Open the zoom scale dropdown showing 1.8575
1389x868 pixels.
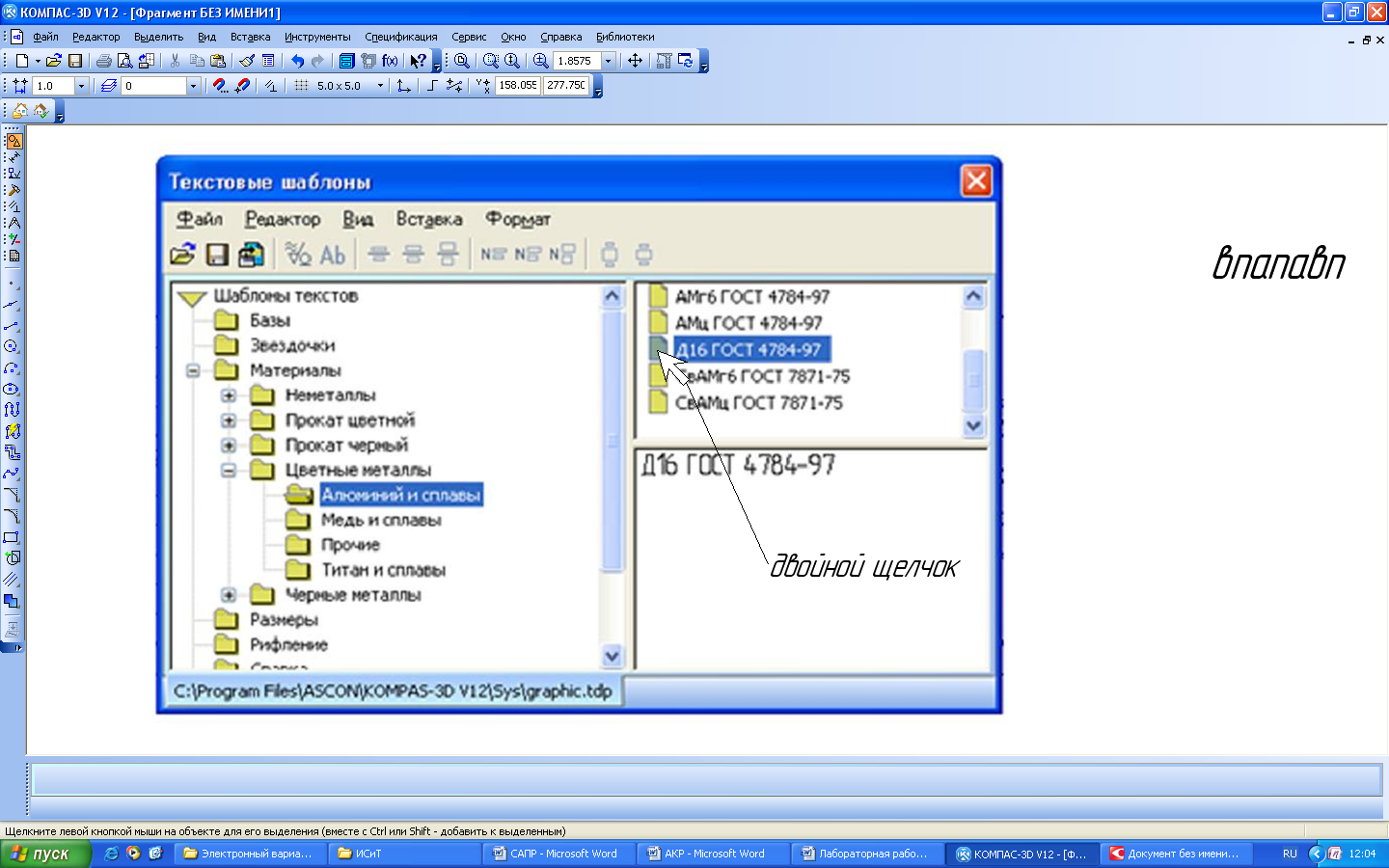608,60
